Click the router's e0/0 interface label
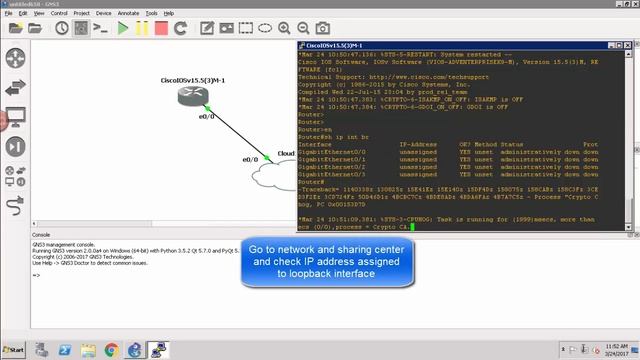The width and height of the screenshot is (640, 360). click(207, 117)
